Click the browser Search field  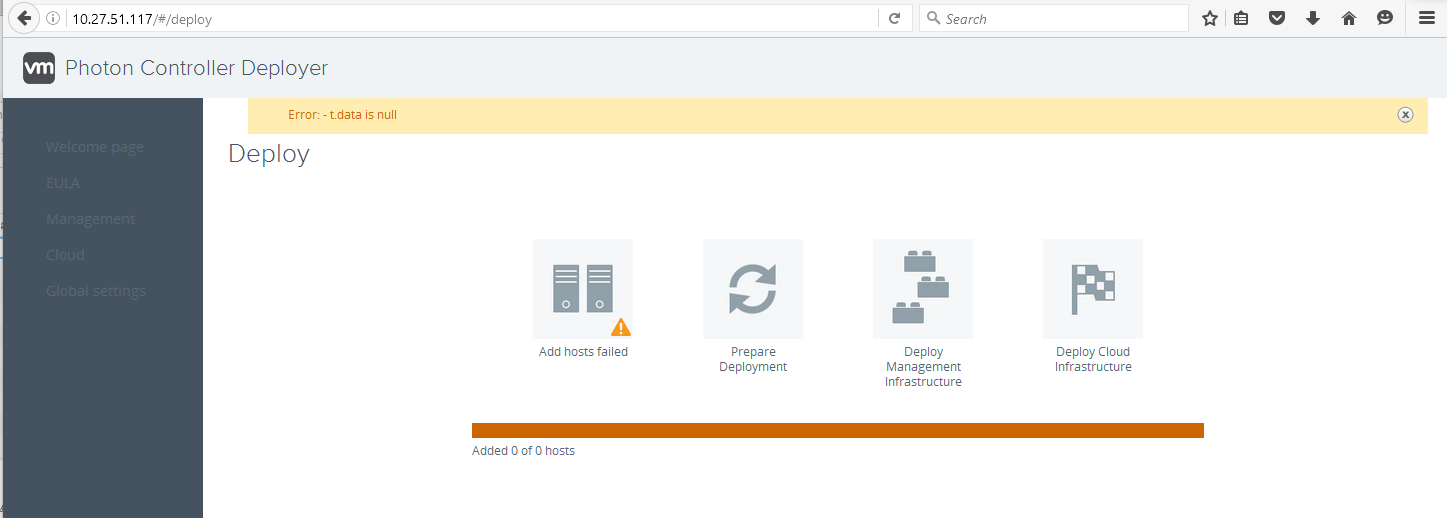pos(1060,18)
